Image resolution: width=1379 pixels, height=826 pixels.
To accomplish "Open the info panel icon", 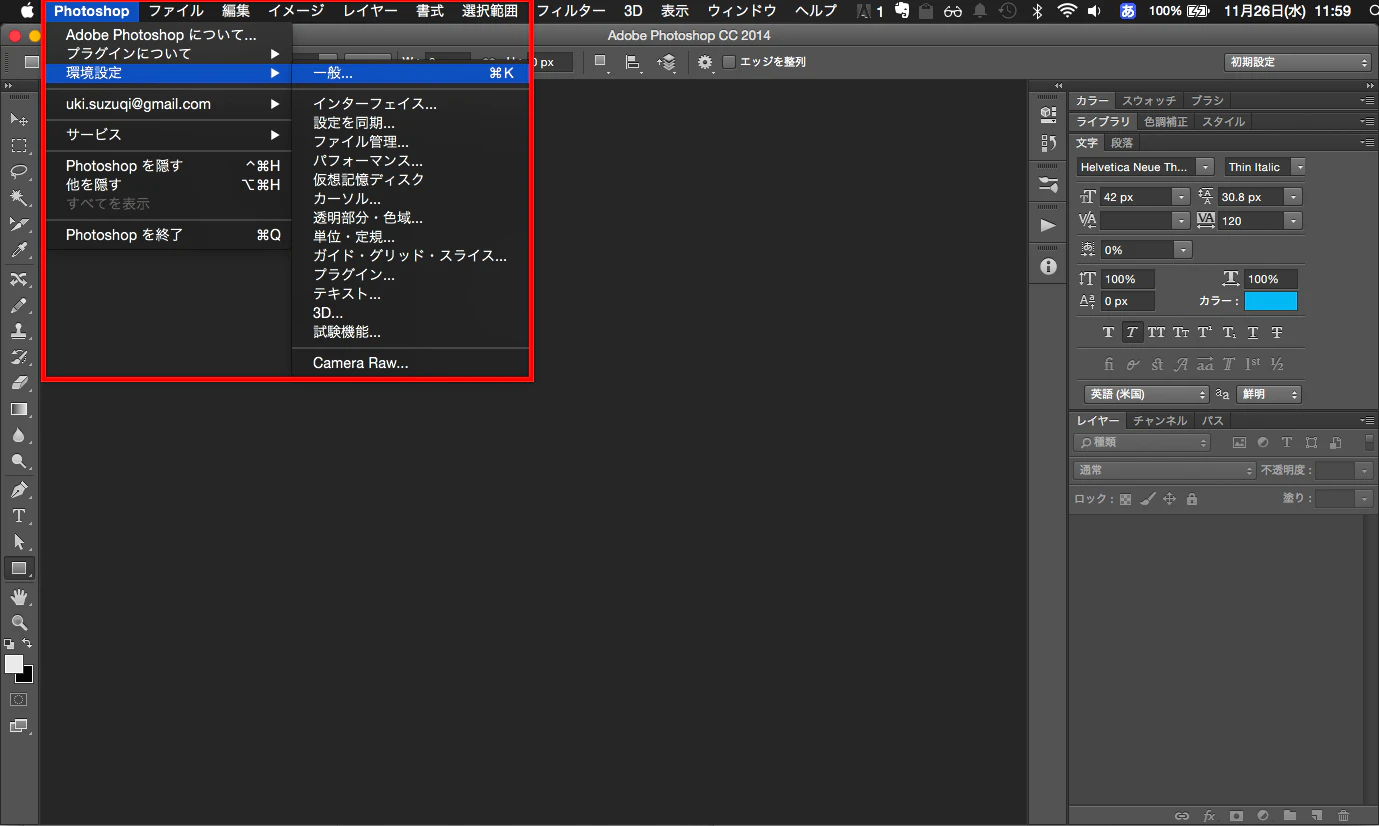I will coord(1048,267).
